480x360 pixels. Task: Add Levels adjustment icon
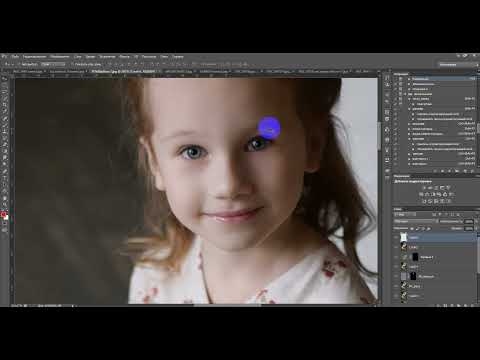pos(430,188)
